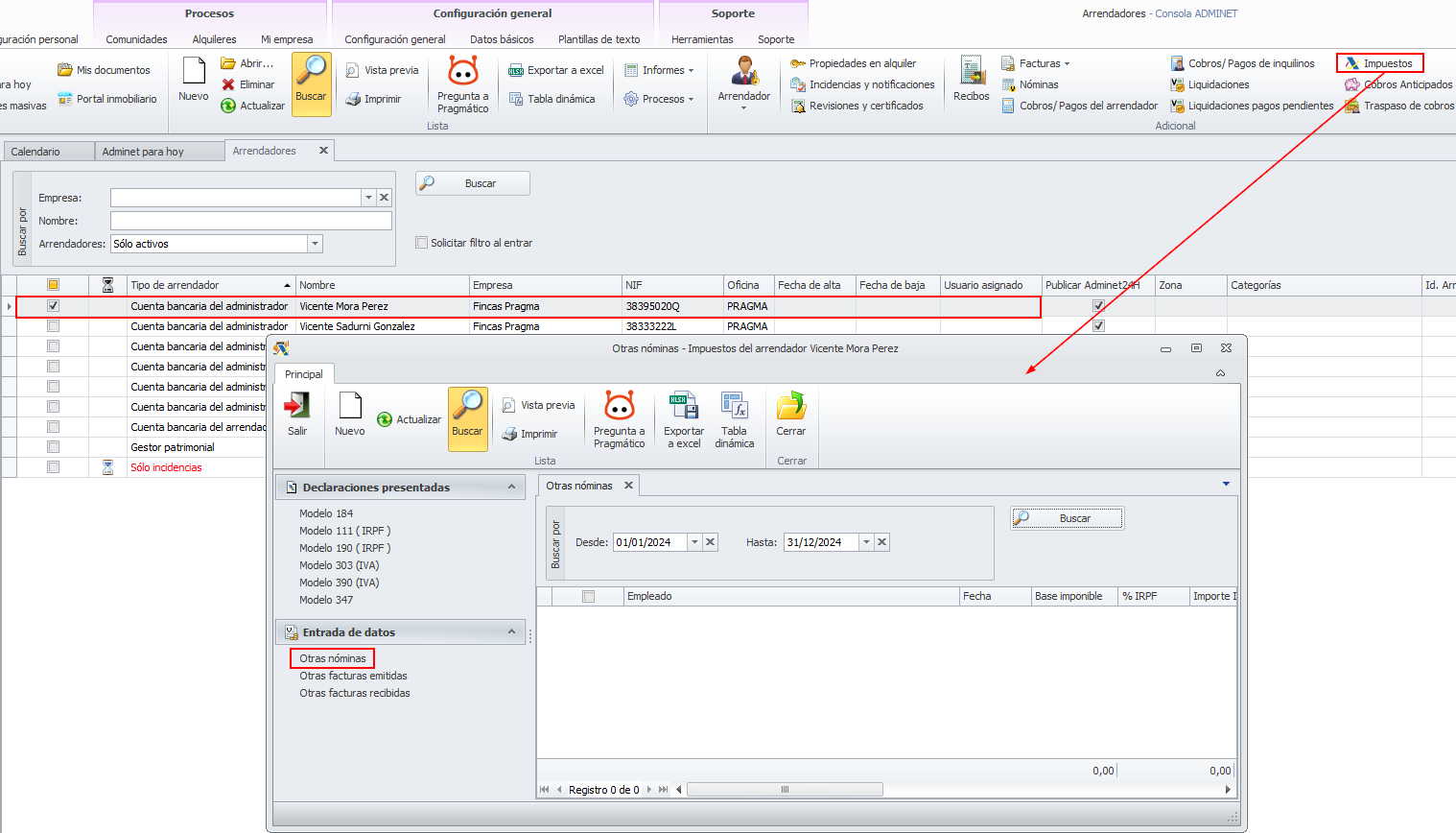Open the Alquileres ribbon tab
The height and width of the screenshot is (833, 1456).
point(215,39)
